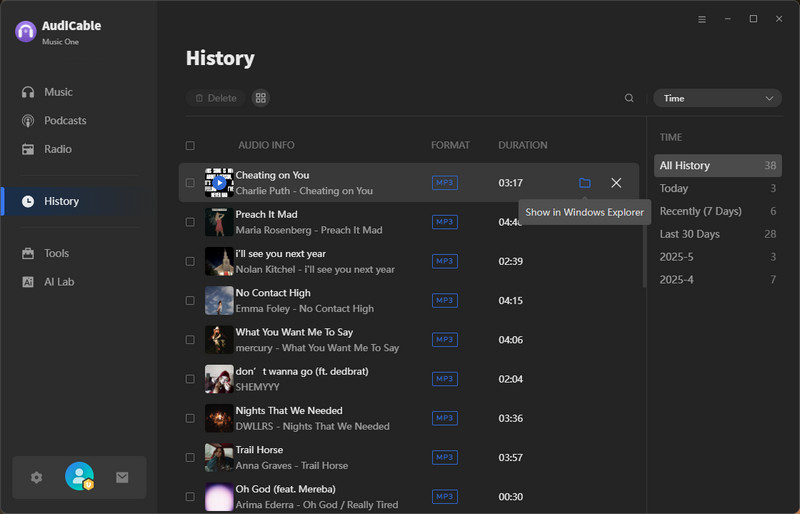Open the Radio sidebar icon

(x=28, y=149)
